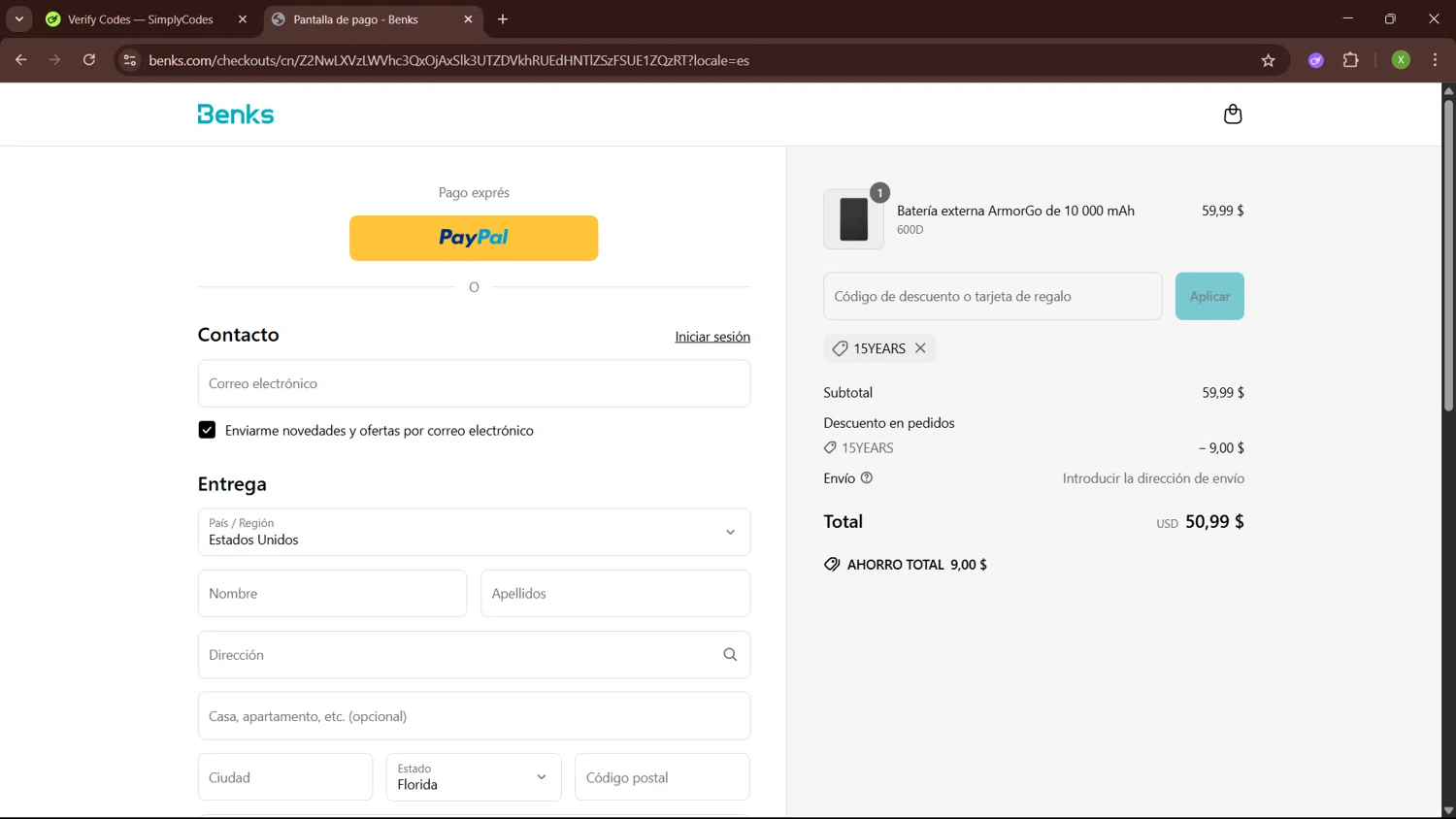Remove the 15YEARS discount code tag
1456x819 pixels.
click(920, 348)
